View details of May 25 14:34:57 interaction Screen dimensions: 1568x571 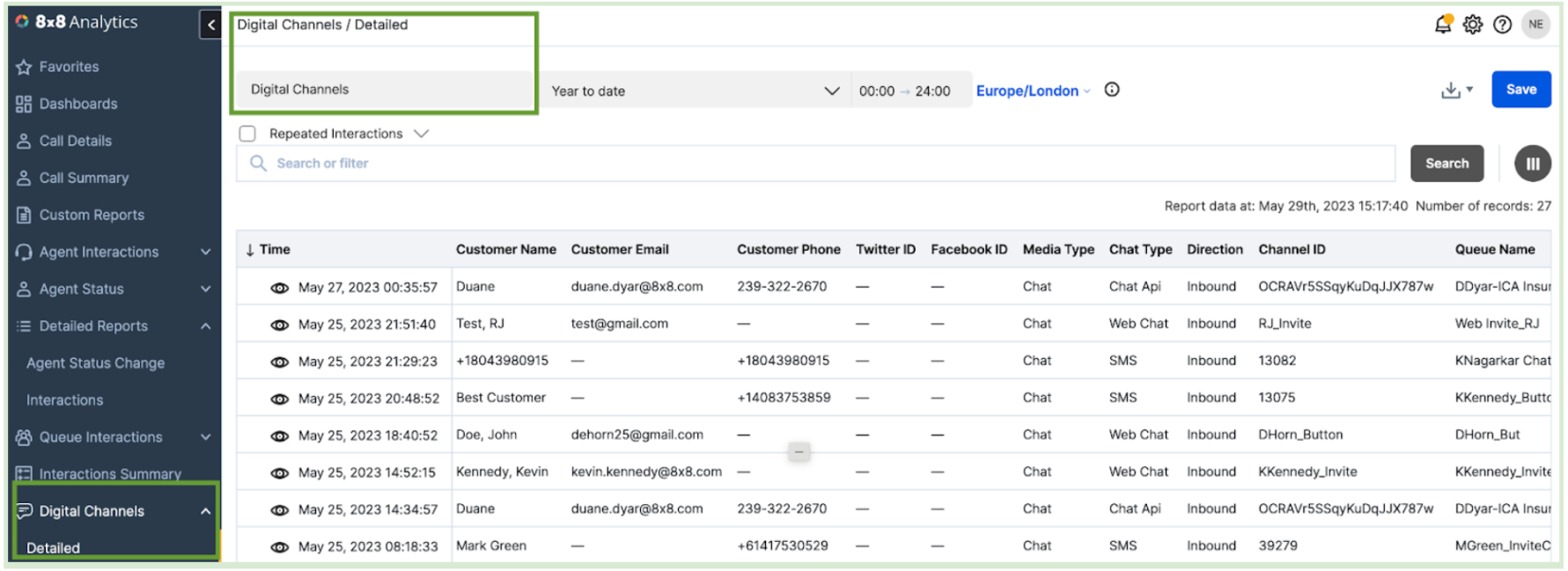tap(280, 509)
